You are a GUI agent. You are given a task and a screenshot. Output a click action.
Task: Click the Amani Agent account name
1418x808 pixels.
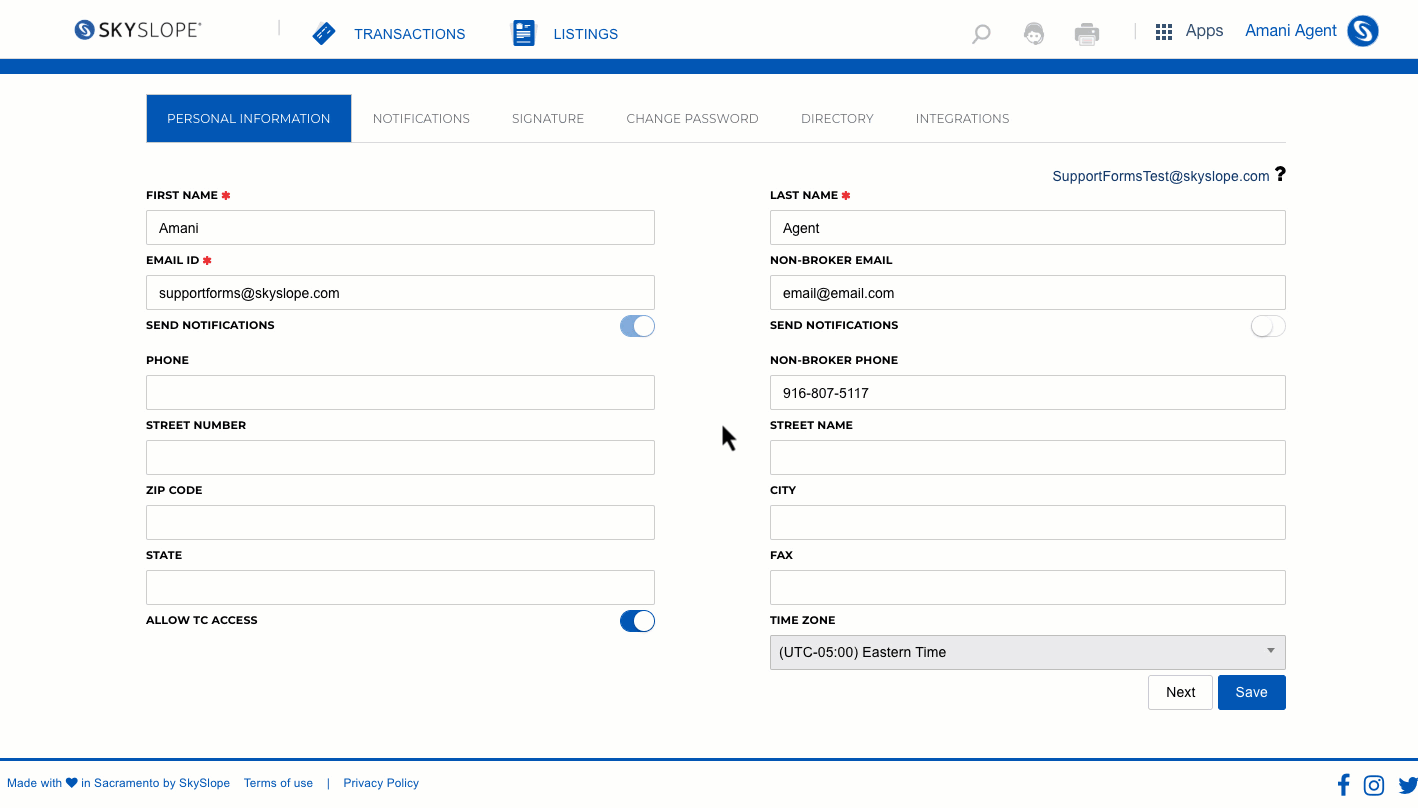[1290, 31]
